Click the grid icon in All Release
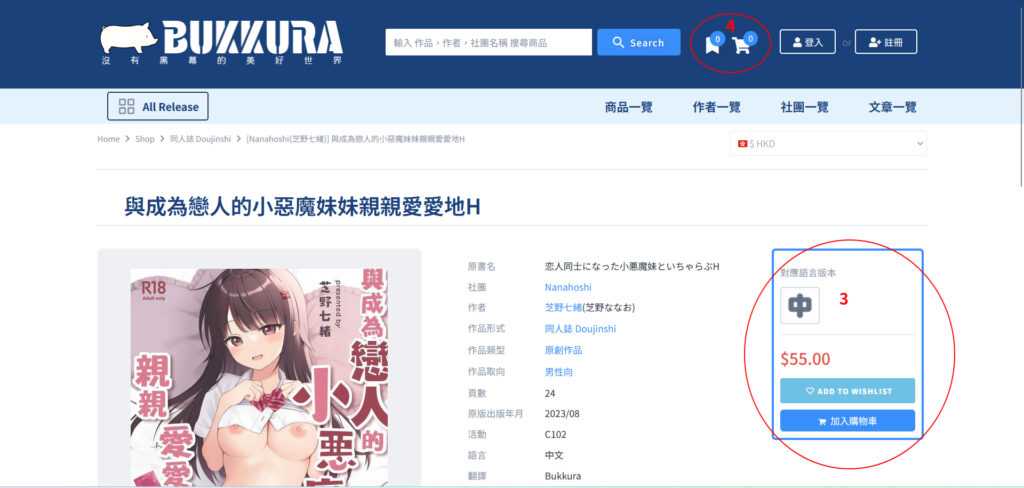Image resolution: width=1024 pixels, height=488 pixels. pos(126,107)
